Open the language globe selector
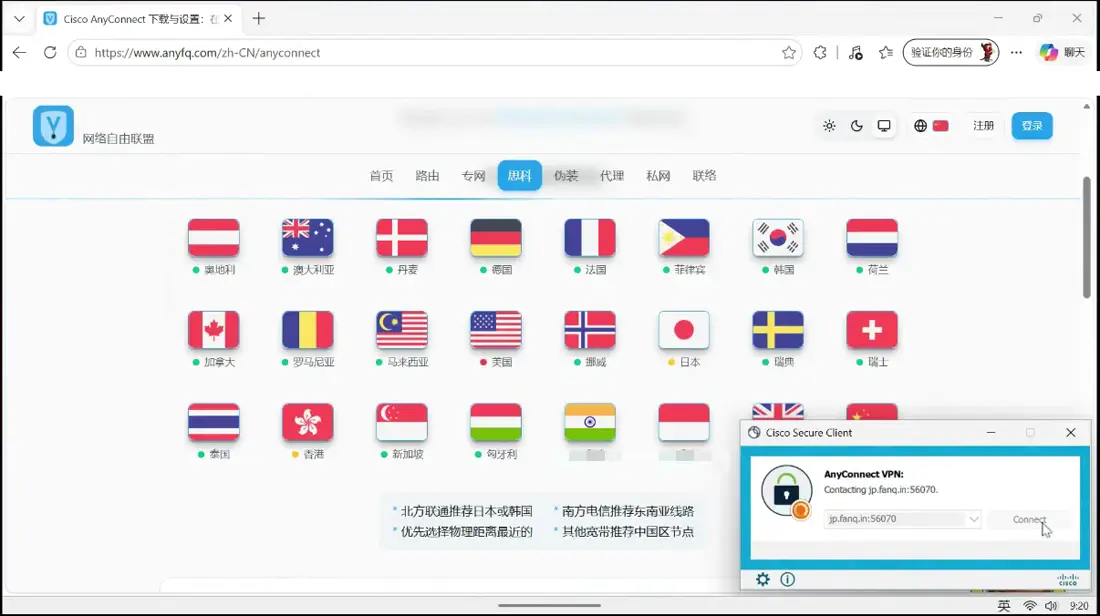 [x=920, y=126]
